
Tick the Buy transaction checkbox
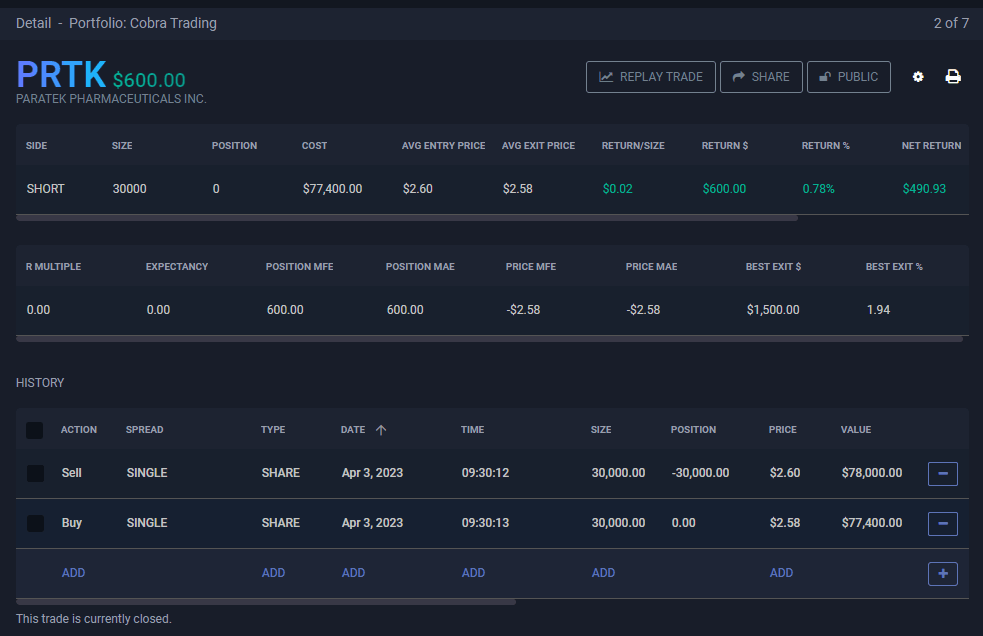35,523
